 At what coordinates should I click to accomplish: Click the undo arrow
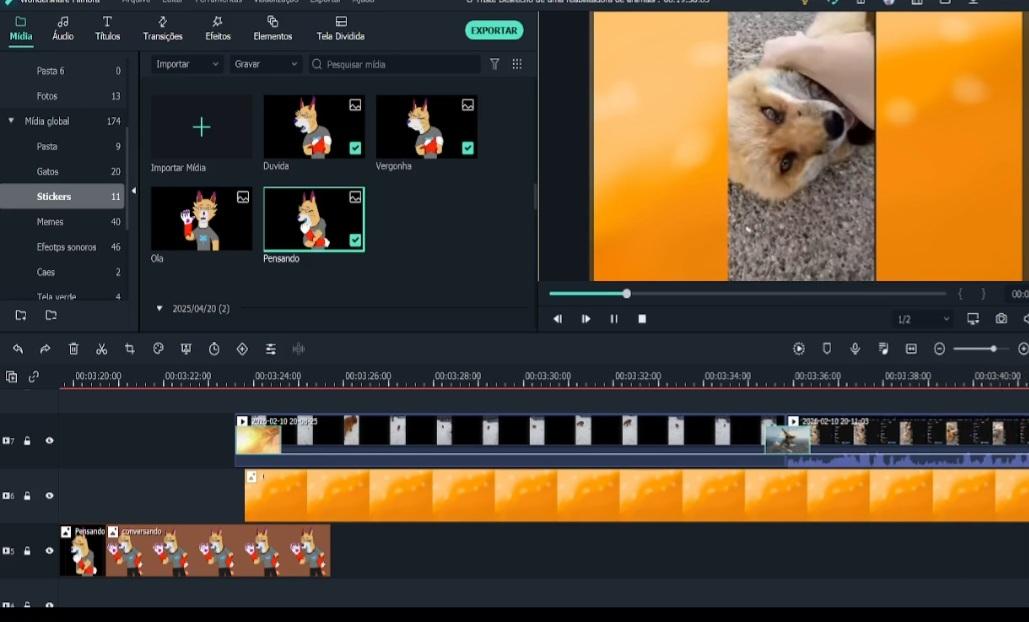[17, 349]
